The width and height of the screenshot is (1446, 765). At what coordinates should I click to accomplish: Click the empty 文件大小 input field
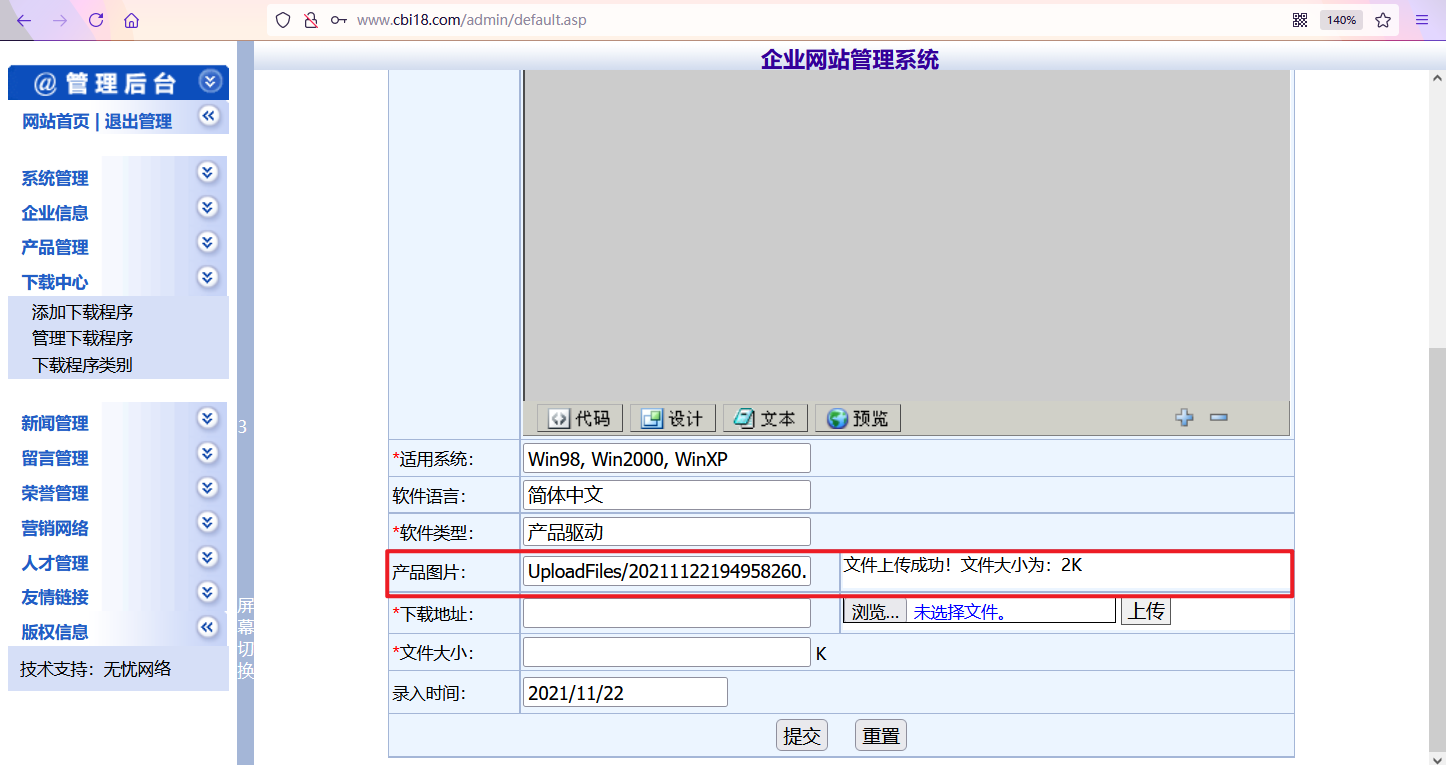666,652
